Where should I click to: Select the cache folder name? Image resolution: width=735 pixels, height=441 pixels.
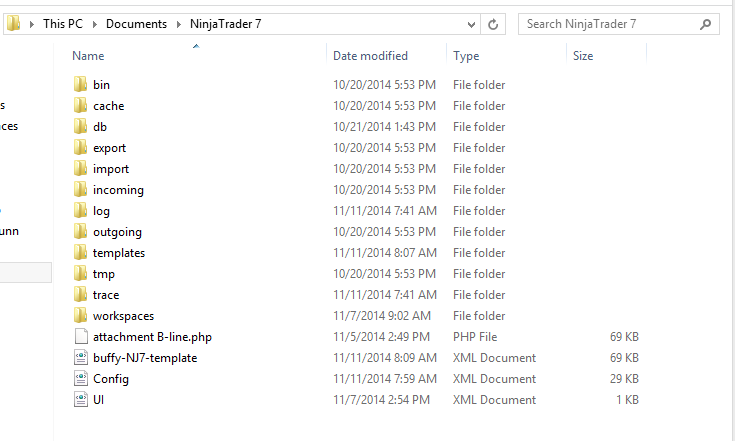coord(108,106)
